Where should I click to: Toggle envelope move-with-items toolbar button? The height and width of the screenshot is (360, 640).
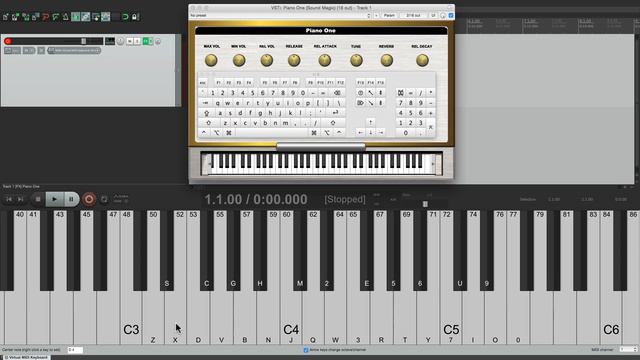[x=106, y=17]
